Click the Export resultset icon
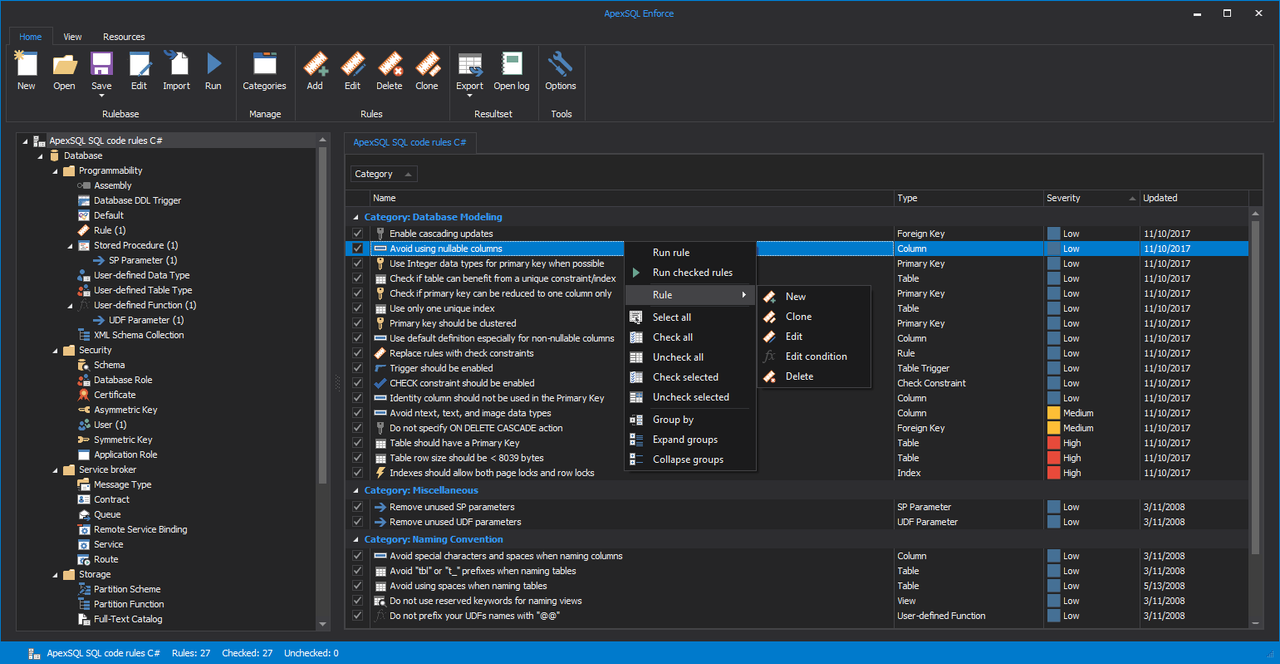The height and width of the screenshot is (664, 1280). pos(470,65)
